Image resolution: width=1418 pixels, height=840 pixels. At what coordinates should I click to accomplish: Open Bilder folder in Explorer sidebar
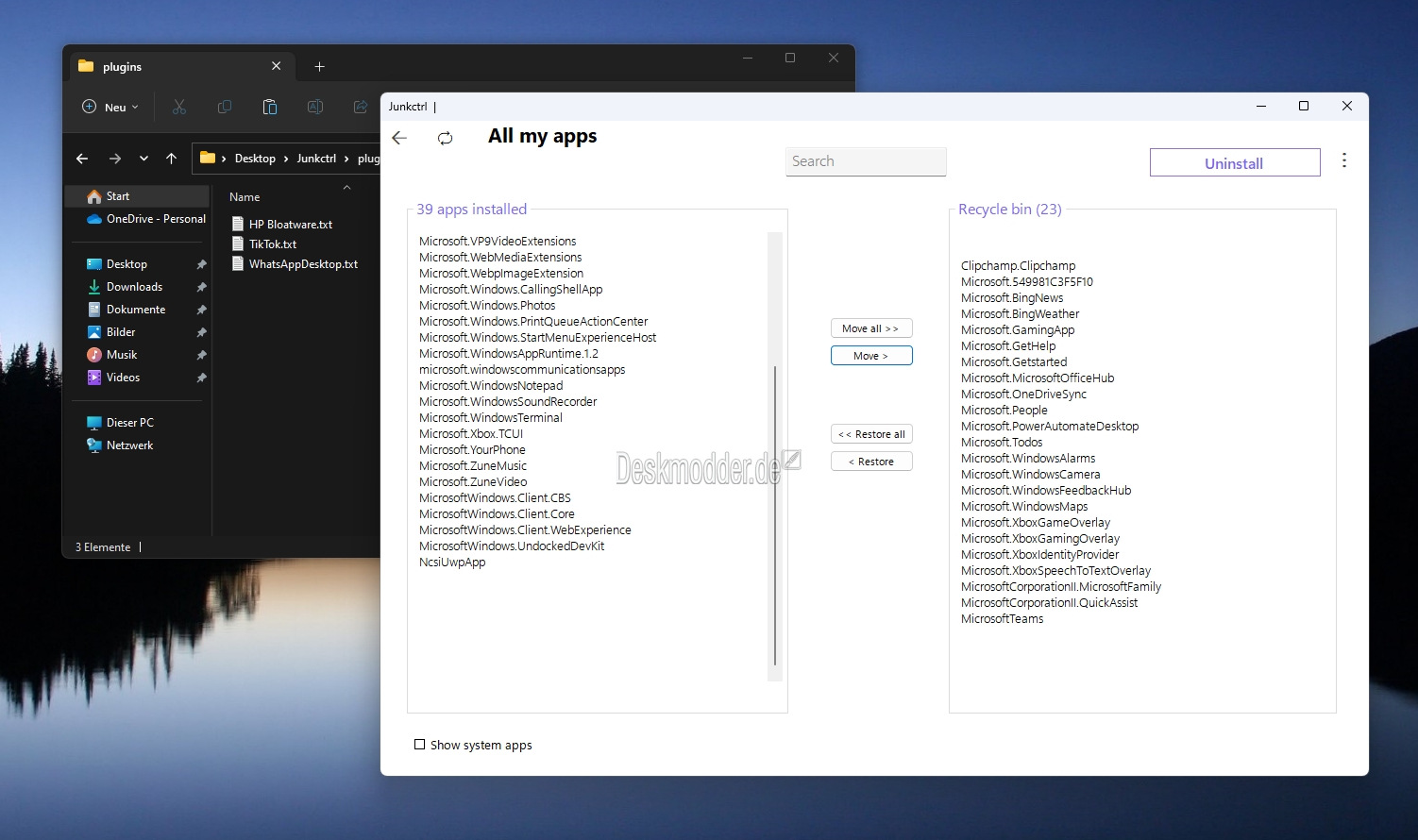[x=137, y=332]
